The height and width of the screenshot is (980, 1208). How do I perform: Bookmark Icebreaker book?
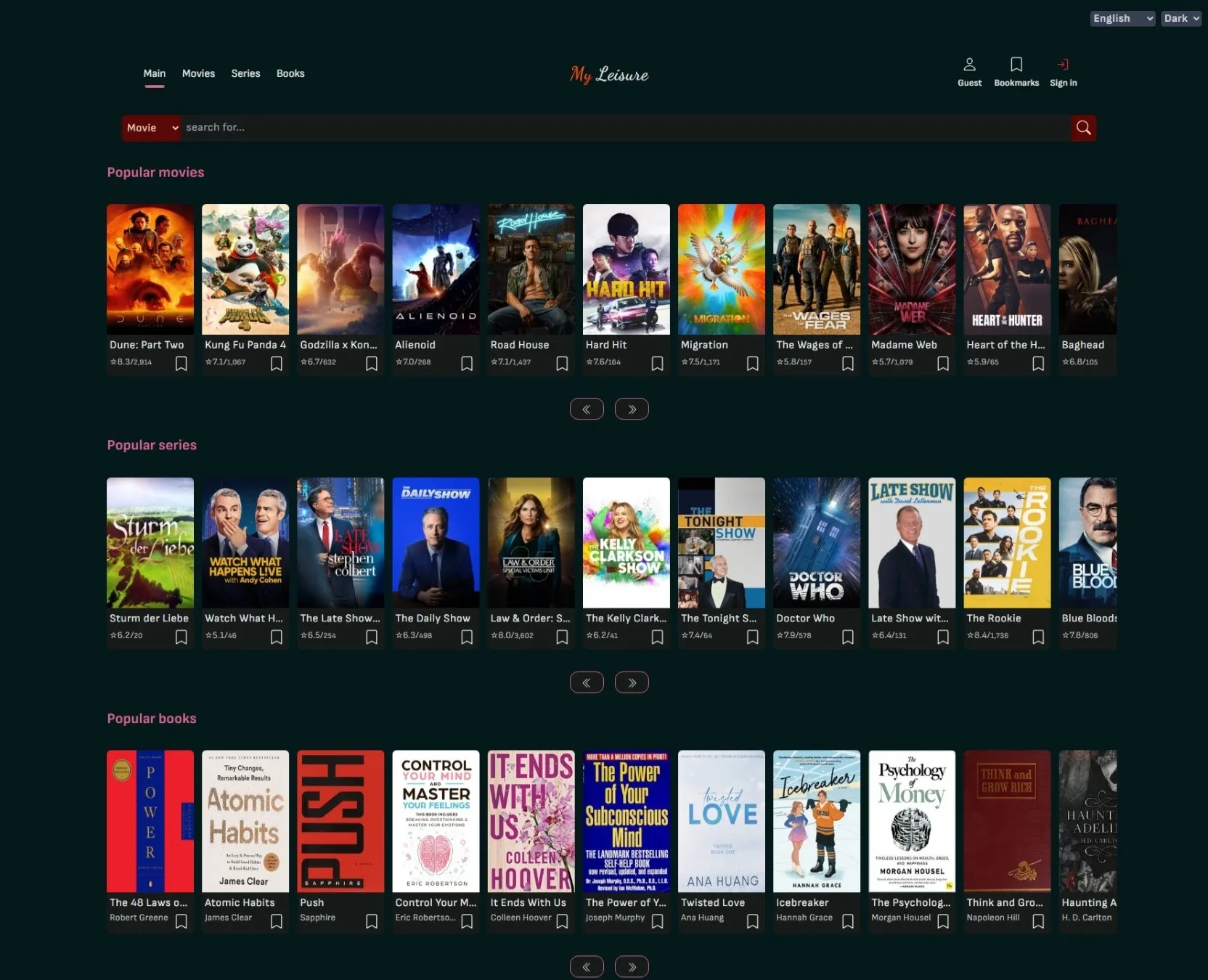coord(848,921)
